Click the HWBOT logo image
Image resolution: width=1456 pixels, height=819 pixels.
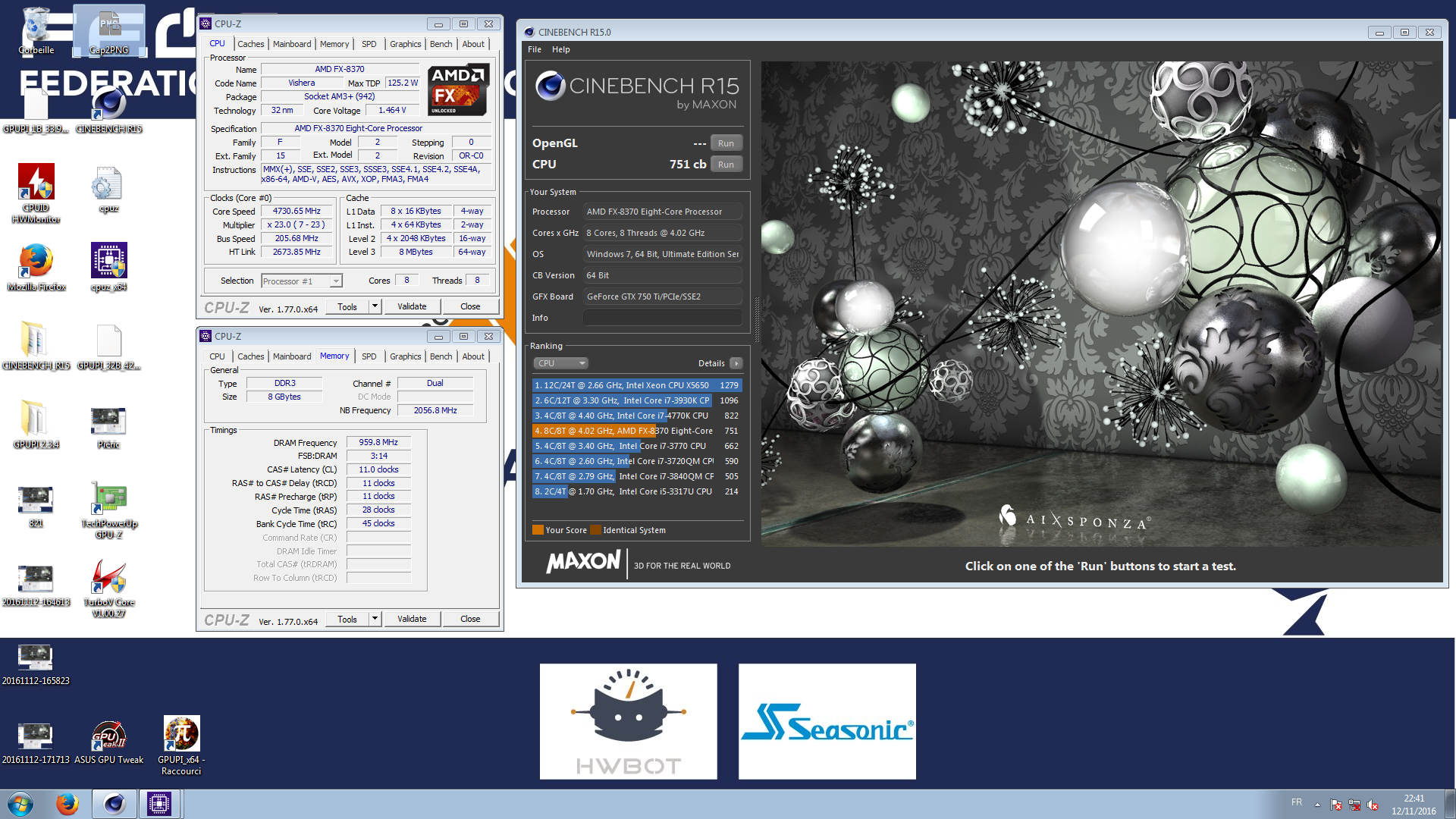(x=628, y=721)
